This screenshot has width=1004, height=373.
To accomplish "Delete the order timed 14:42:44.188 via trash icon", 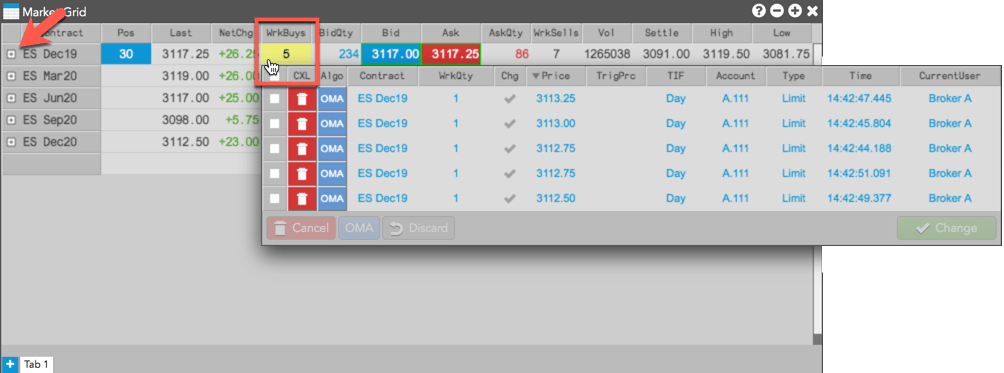I will click(x=302, y=148).
